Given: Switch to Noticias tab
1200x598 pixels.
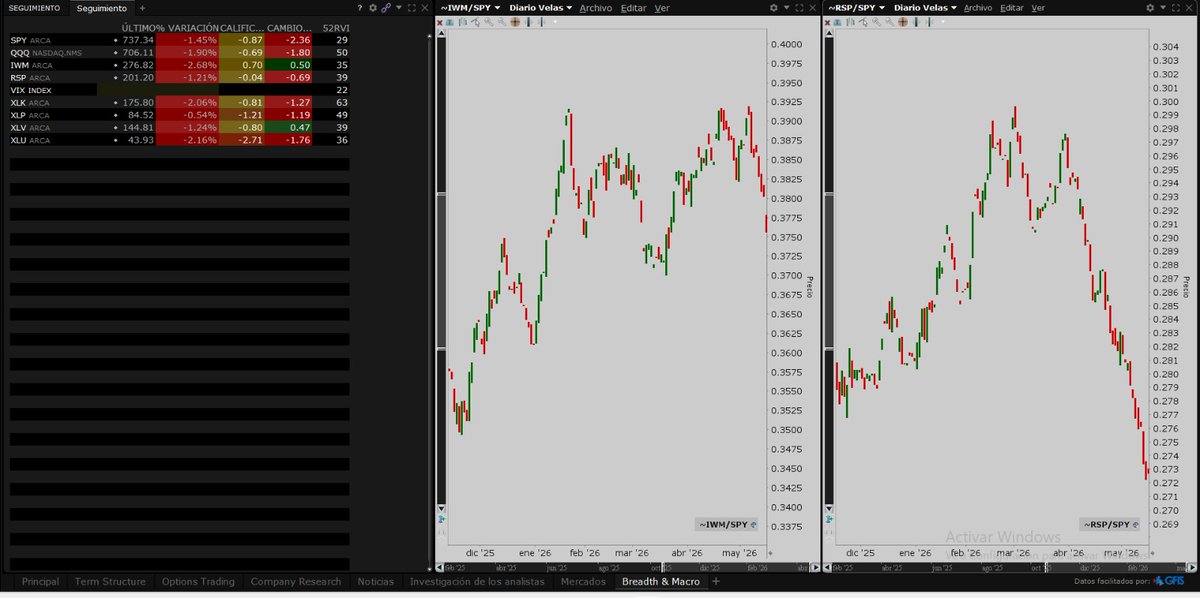Looking at the screenshot, I should click(375, 581).
